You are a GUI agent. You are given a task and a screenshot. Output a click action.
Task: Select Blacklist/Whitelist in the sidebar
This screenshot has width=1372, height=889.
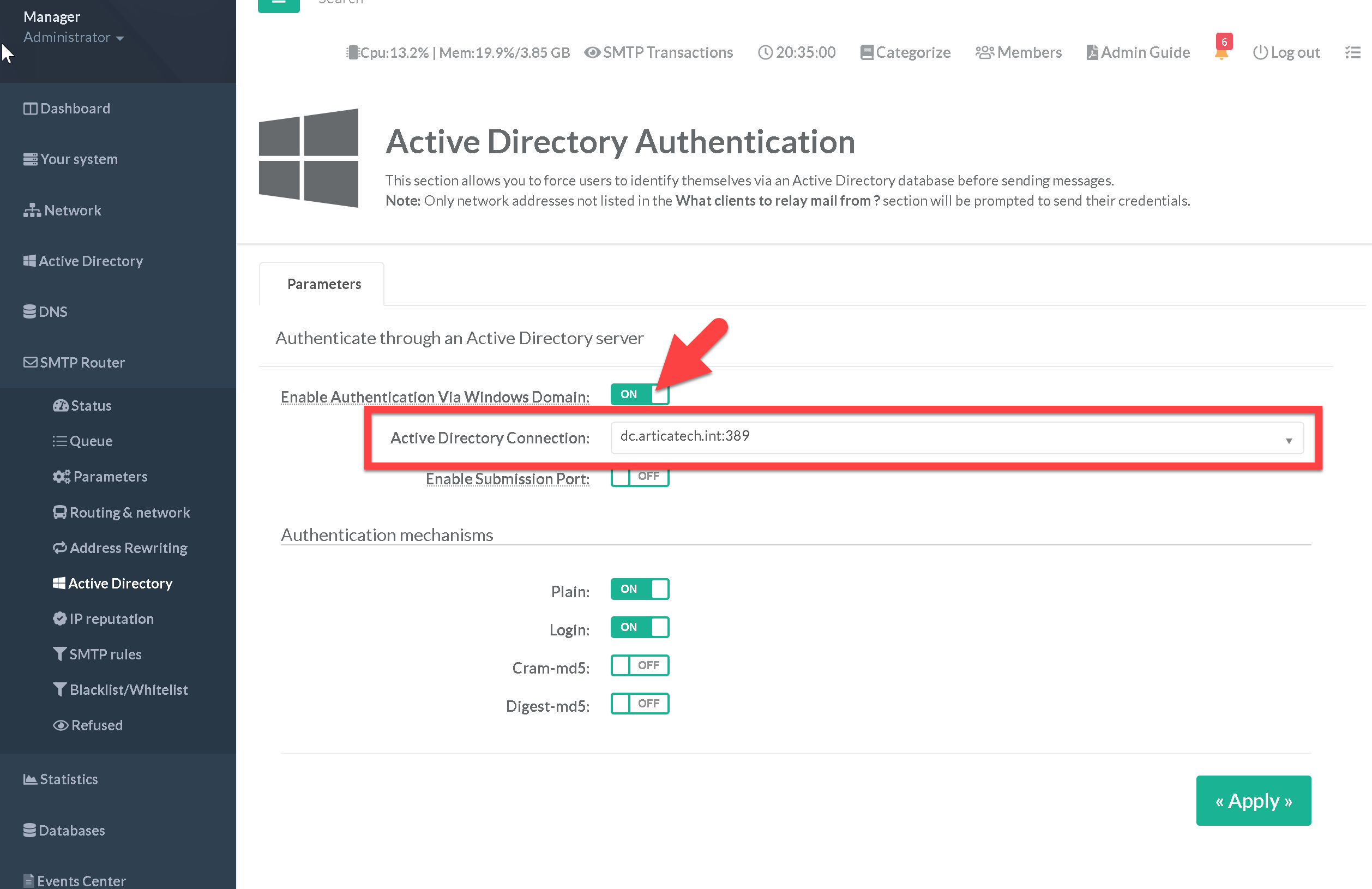point(128,689)
